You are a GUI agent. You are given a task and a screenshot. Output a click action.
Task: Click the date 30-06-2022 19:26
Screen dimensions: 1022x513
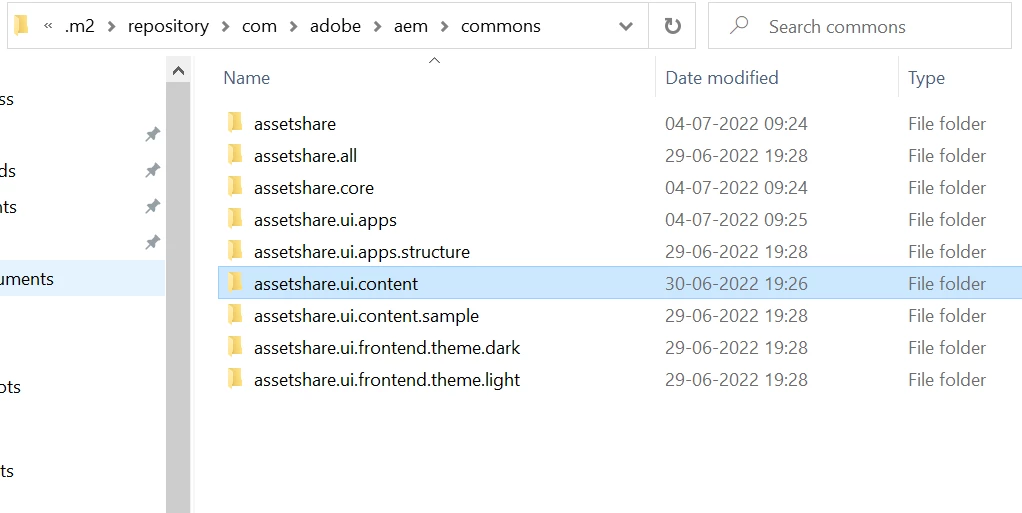(x=736, y=284)
